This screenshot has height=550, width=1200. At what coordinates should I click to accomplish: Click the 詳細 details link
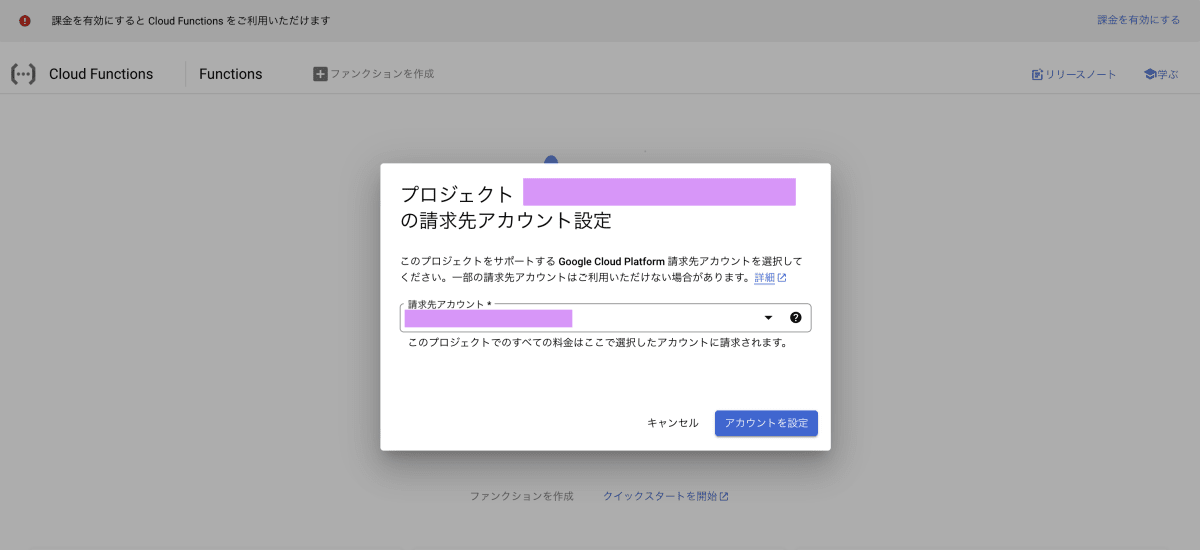pyautogui.click(x=770, y=278)
